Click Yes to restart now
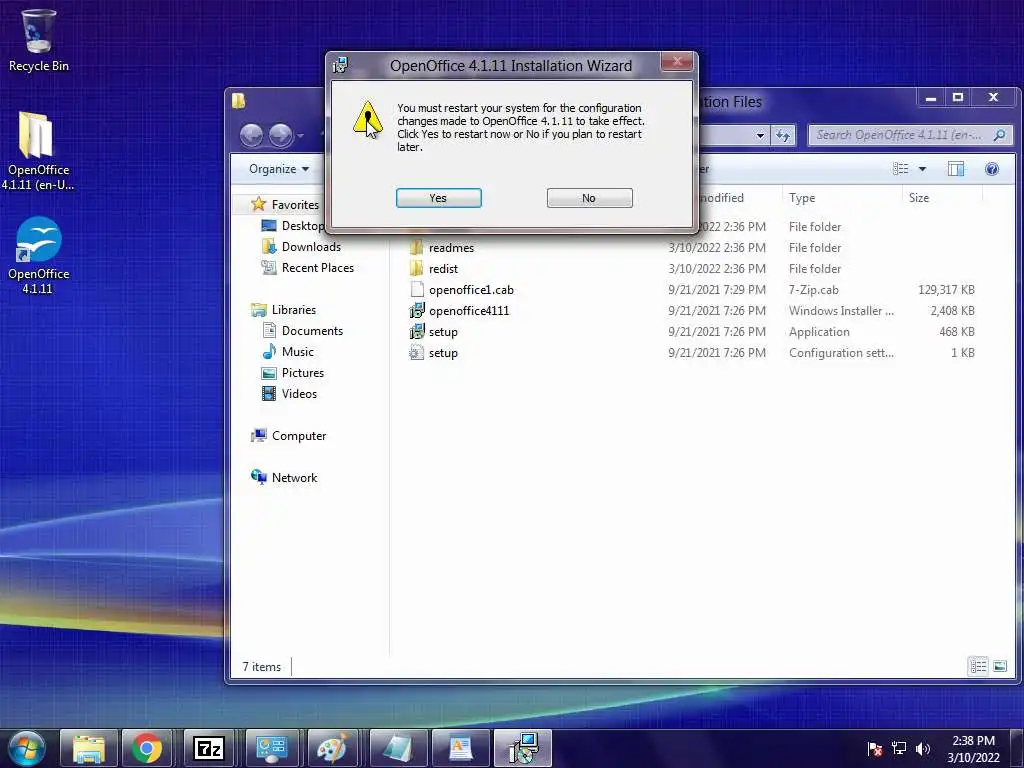 tap(438, 198)
